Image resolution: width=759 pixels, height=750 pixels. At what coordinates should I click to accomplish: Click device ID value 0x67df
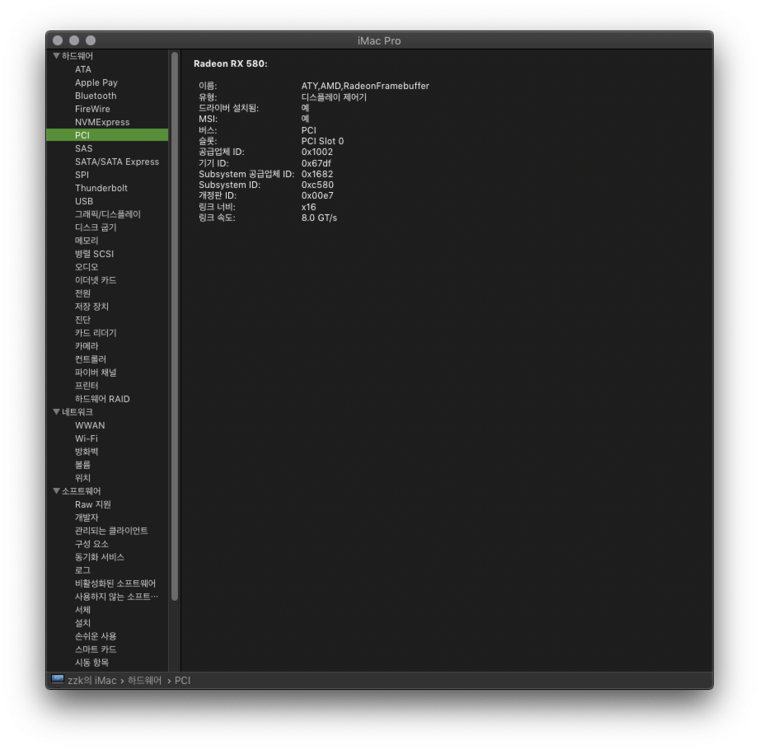point(316,163)
